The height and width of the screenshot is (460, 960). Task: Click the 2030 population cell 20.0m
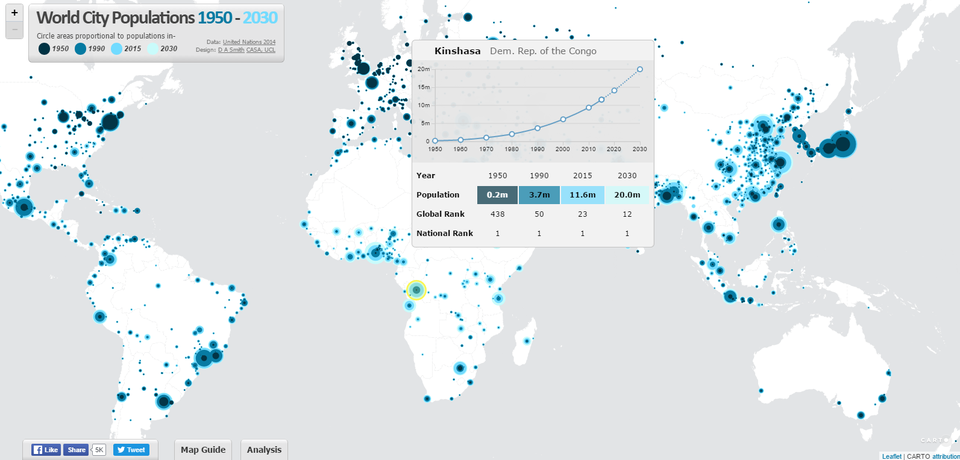click(x=627, y=195)
